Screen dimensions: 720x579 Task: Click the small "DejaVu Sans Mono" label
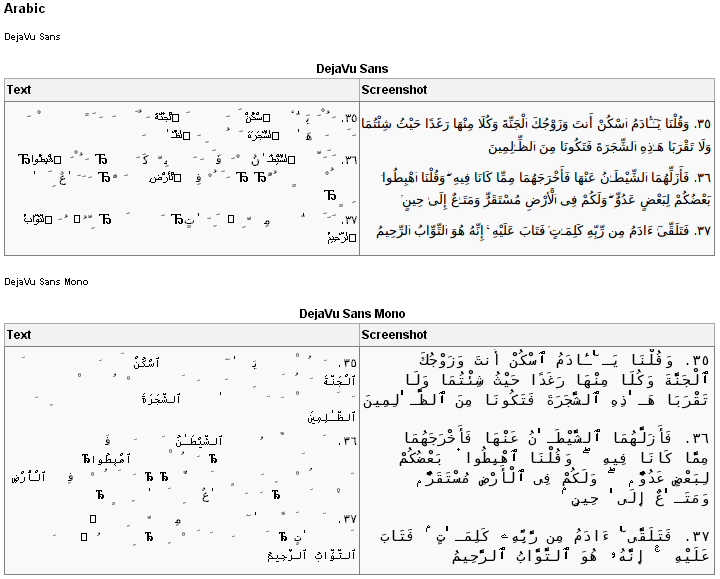(46, 282)
